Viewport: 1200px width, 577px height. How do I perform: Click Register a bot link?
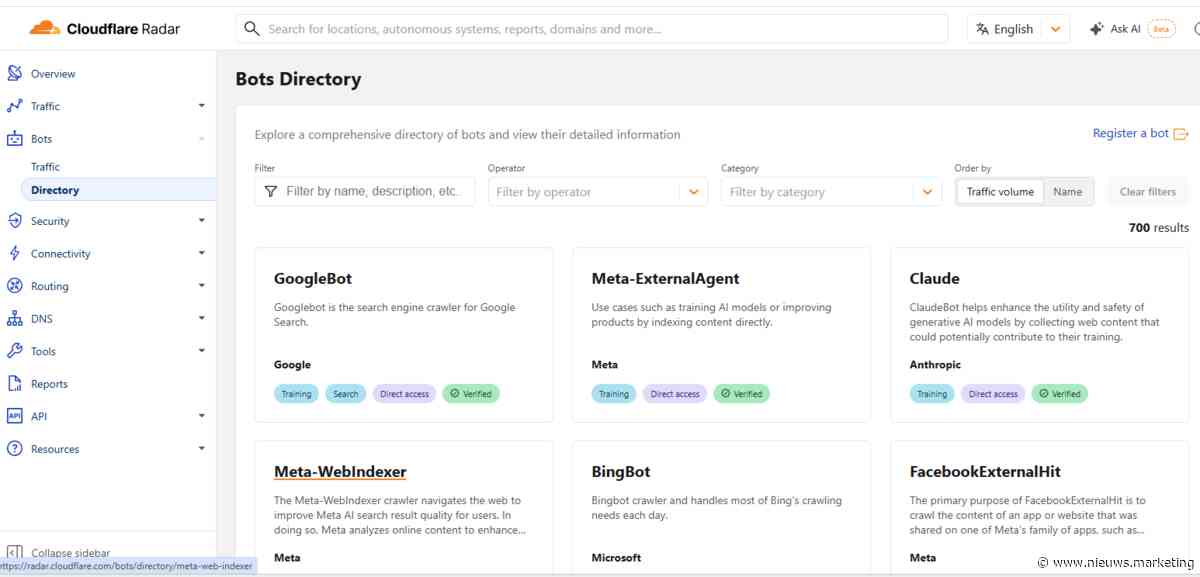[1131, 133]
